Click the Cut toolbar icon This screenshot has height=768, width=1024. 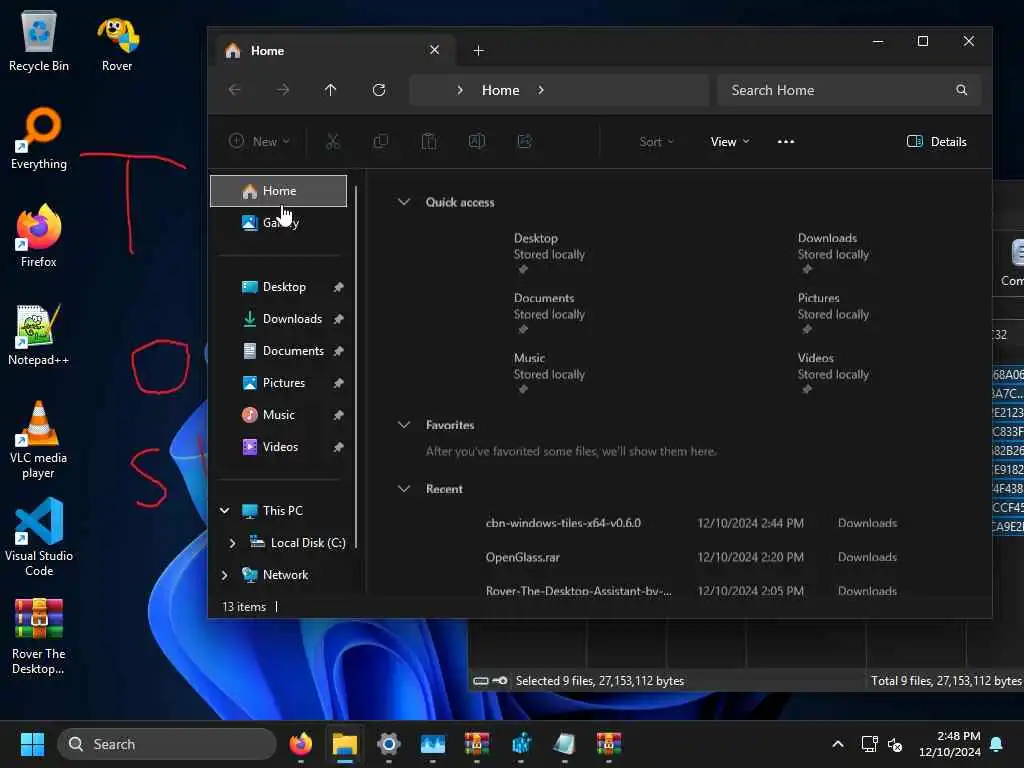pyautogui.click(x=332, y=142)
